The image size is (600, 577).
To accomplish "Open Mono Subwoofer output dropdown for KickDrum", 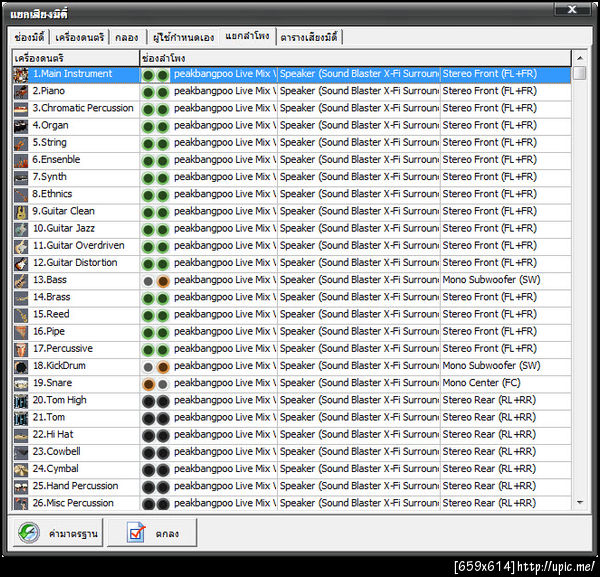I will click(x=505, y=366).
